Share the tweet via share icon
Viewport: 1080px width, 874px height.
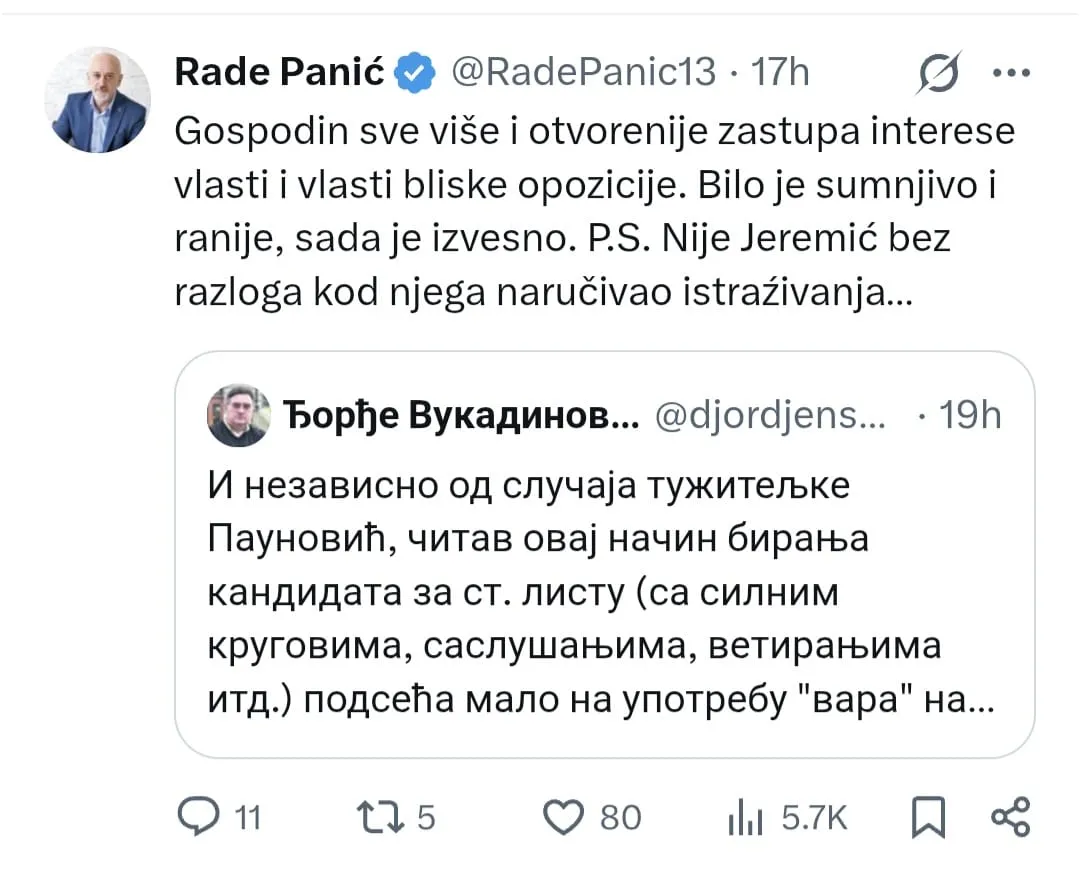(1010, 818)
